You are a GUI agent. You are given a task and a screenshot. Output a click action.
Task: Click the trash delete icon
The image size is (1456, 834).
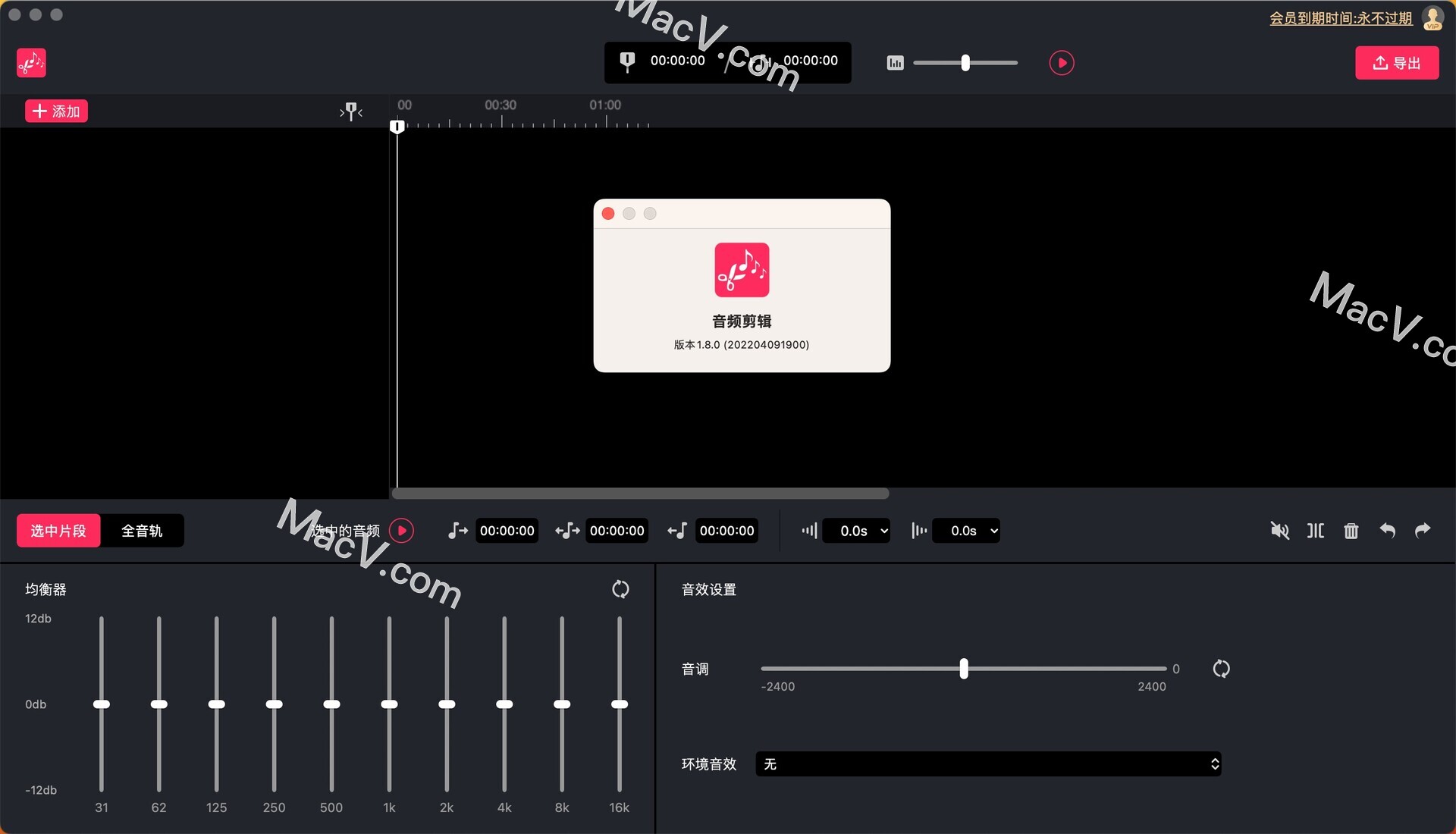(x=1351, y=531)
